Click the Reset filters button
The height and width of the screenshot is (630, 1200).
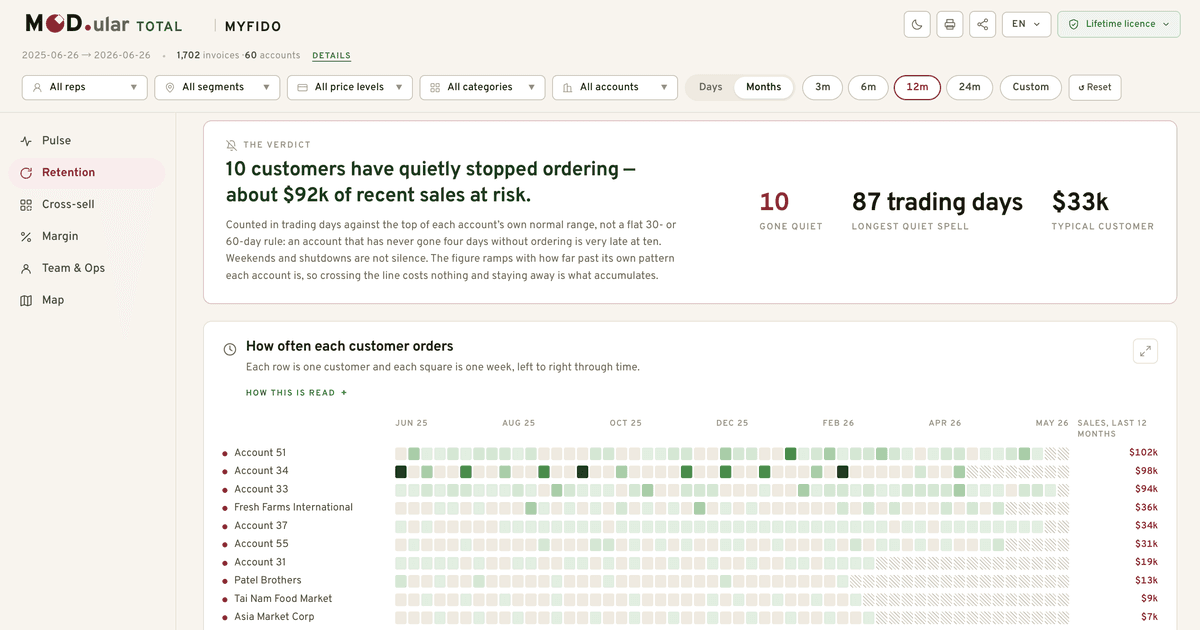1095,87
